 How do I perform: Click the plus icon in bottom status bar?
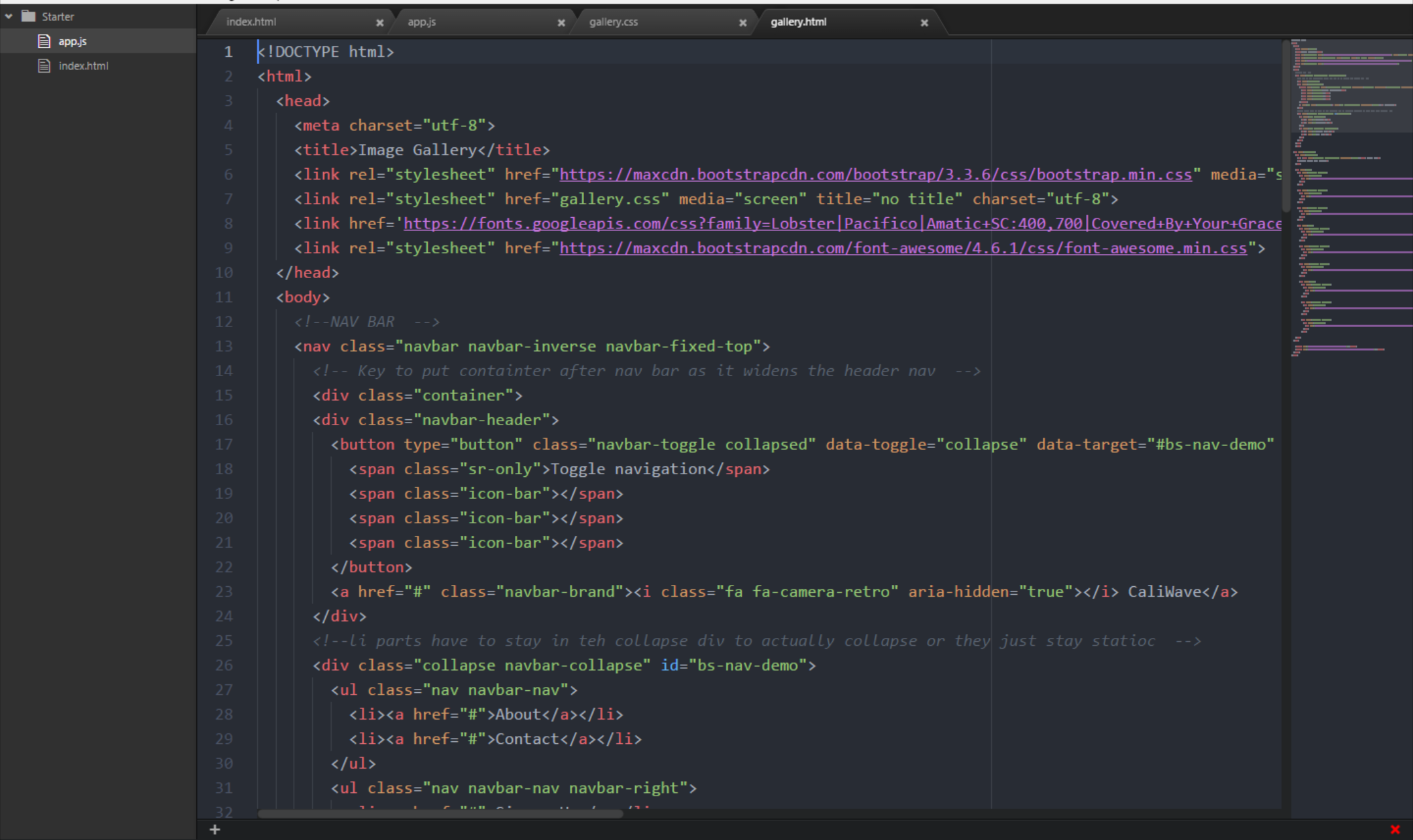tap(215, 830)
